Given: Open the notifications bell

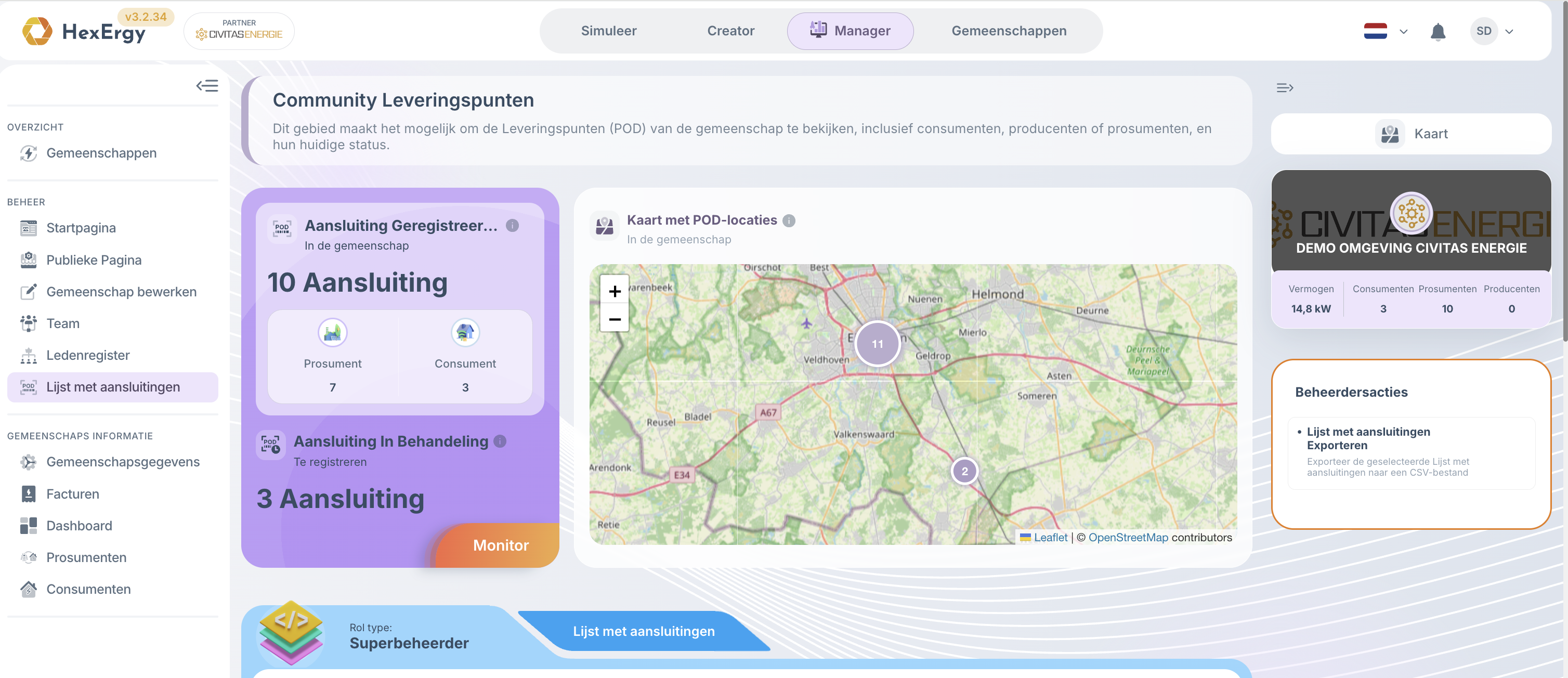Looking at the screenshot, I should pos(1438,32).
